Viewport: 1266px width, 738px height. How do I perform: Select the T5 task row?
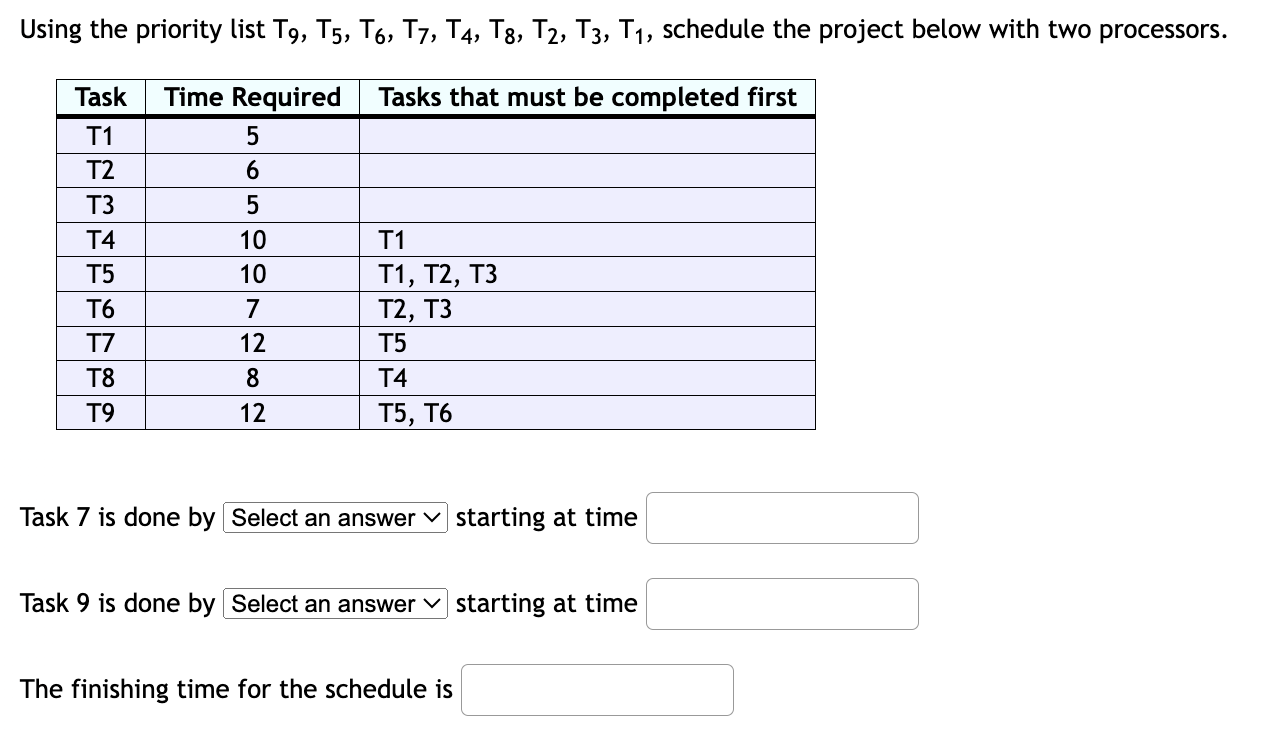pos(100,273)
